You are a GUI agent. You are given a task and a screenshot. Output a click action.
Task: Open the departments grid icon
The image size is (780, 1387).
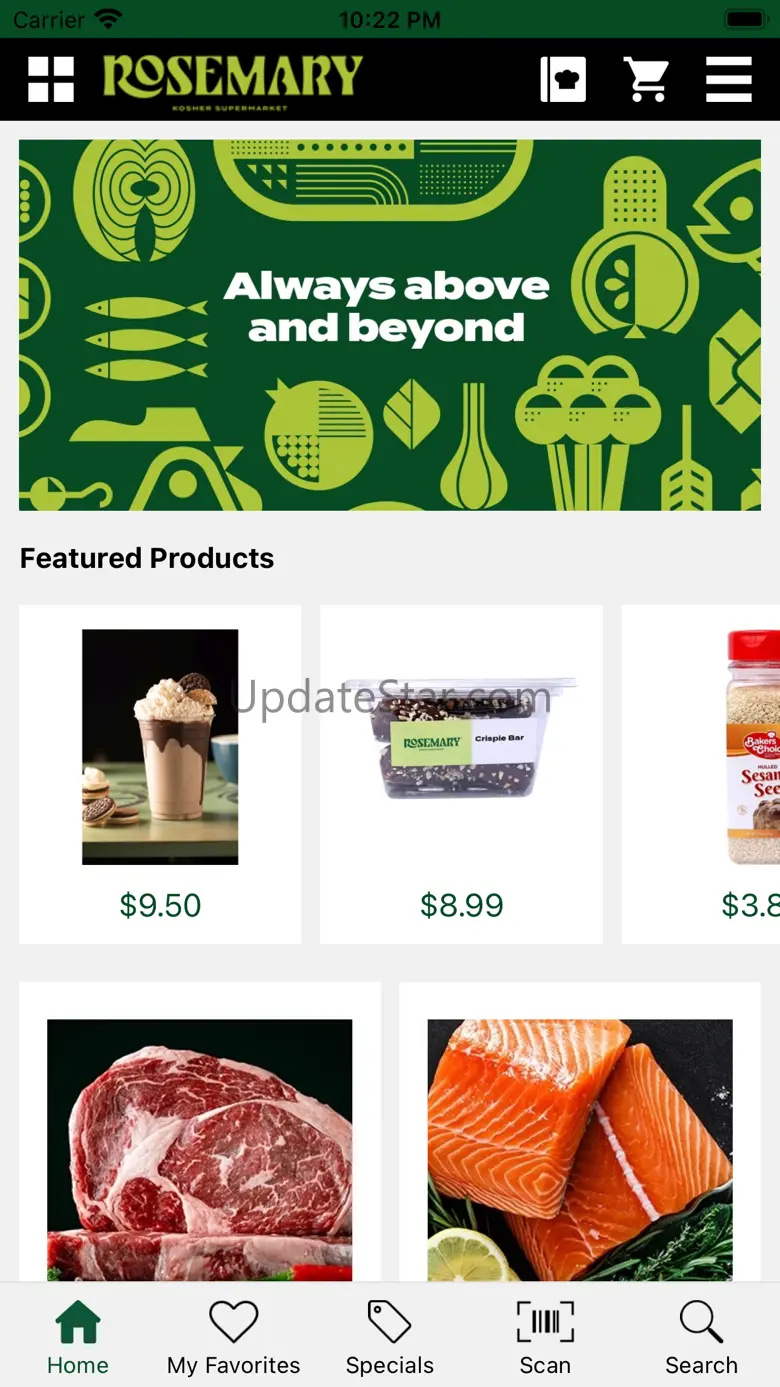point(51,79)
